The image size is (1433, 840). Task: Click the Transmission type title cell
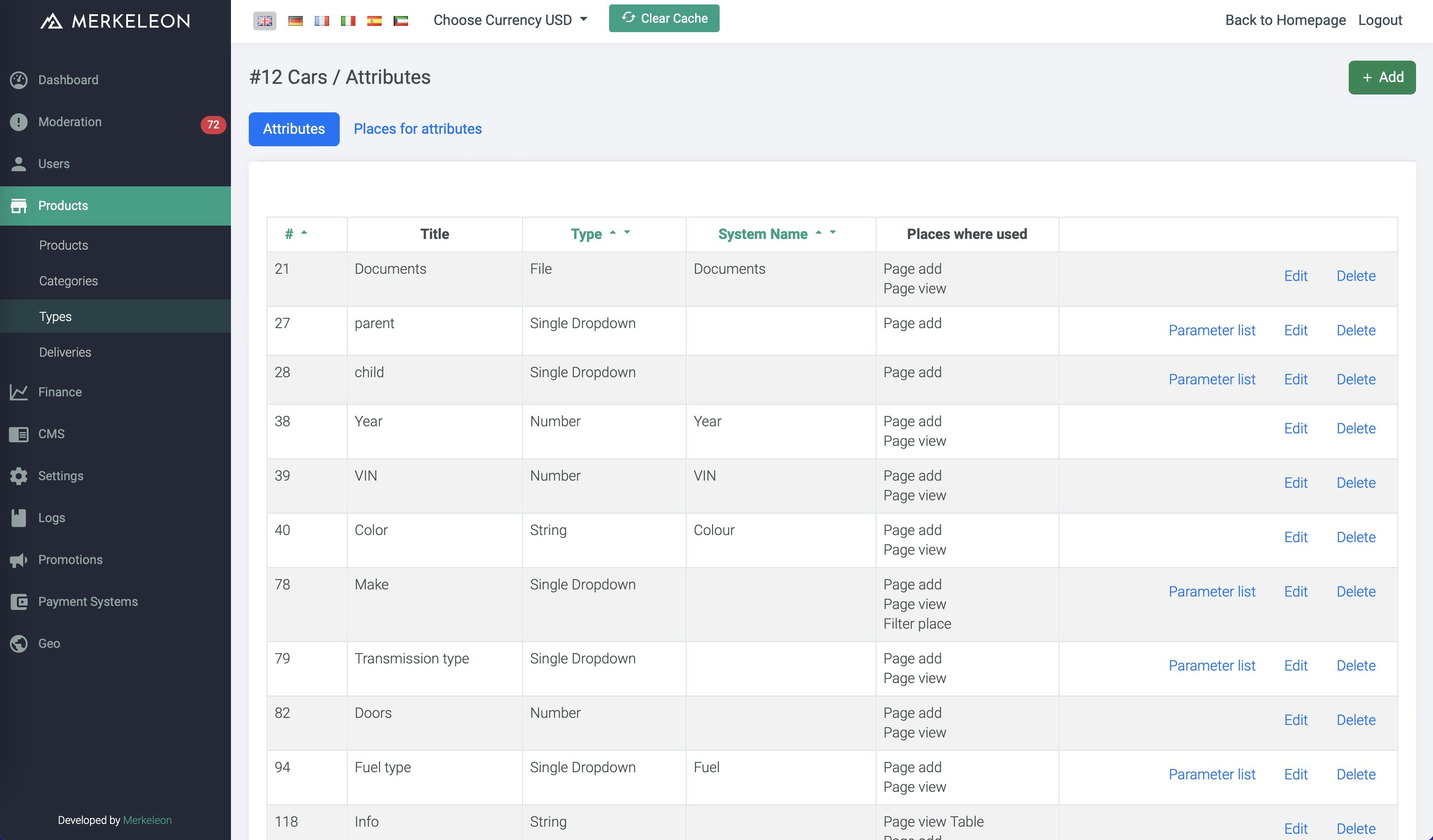point(434,669)
